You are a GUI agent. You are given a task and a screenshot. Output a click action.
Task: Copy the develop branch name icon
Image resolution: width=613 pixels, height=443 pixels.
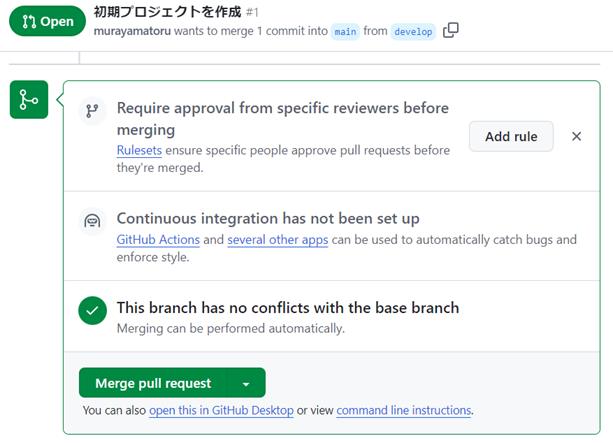[x=450, y=30]
